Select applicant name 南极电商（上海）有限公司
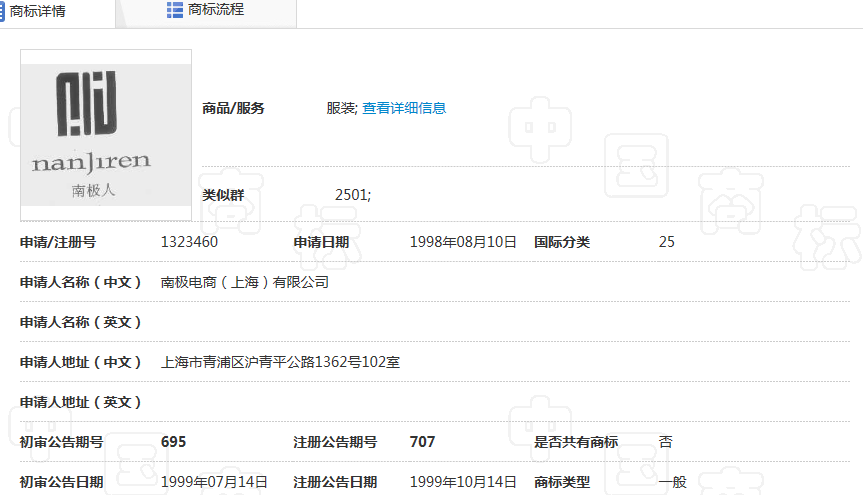Image resolution: width=863 pixels, height=495 pixels. 244,282
